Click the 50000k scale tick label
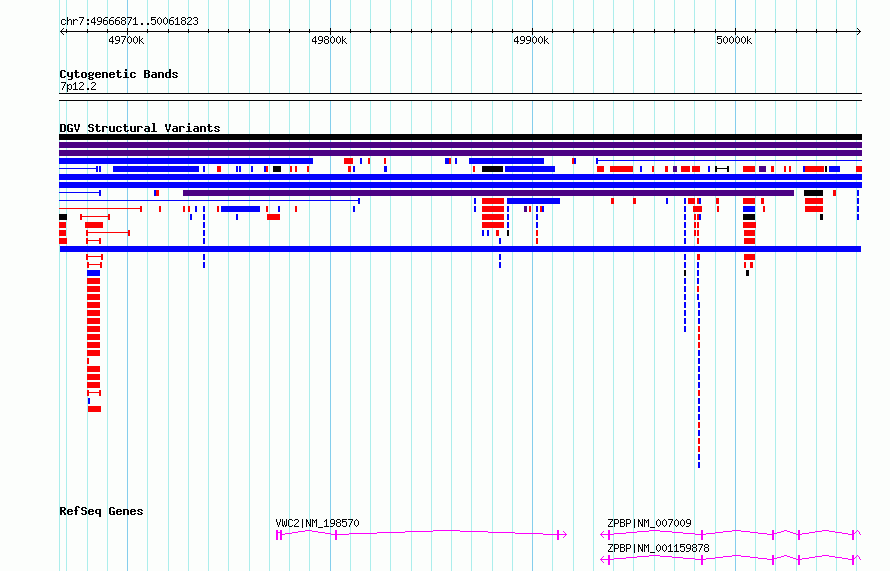The image size is (890, 571). tap(734, 40)
